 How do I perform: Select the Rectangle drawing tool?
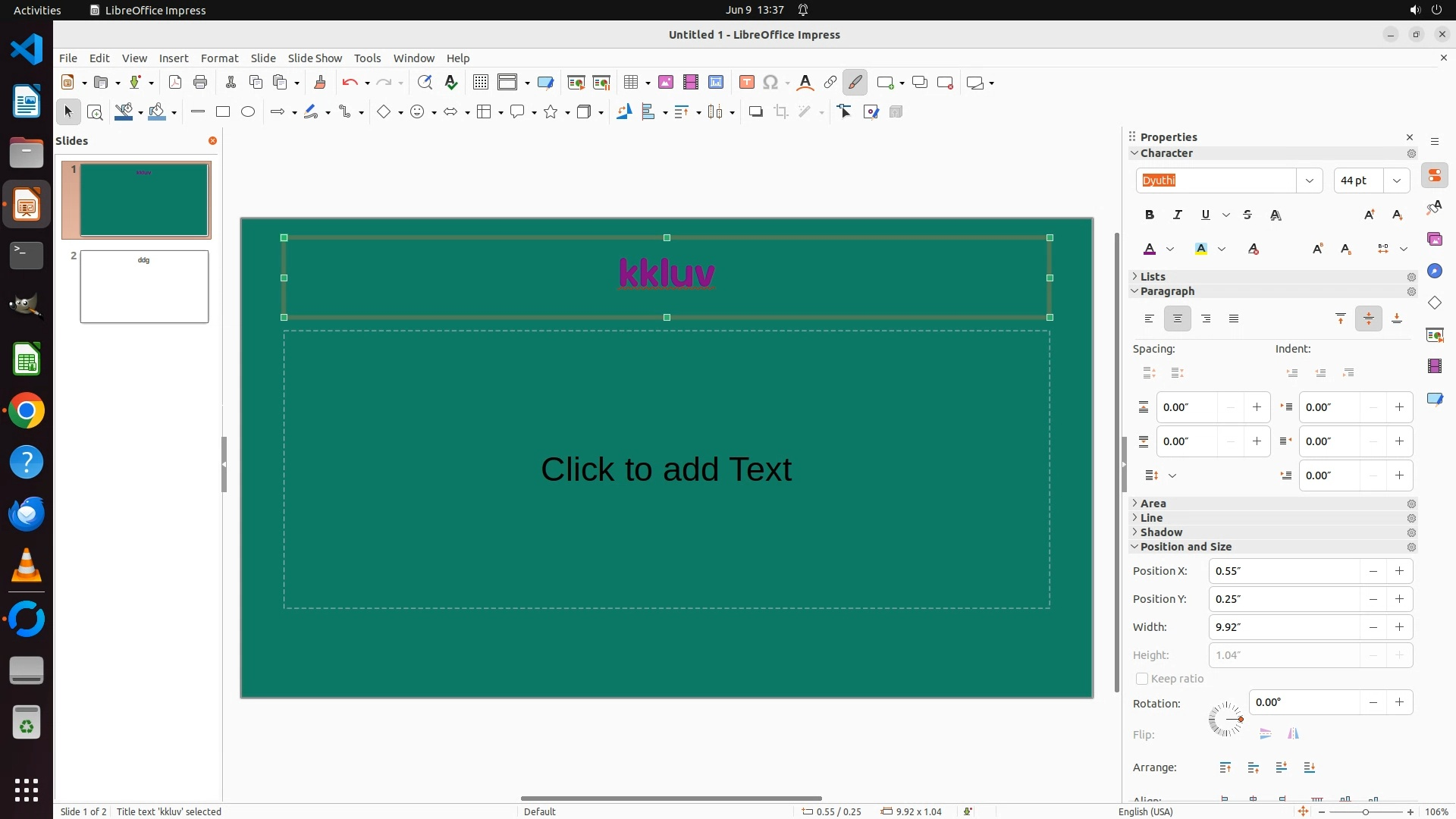tap(223, 112)
